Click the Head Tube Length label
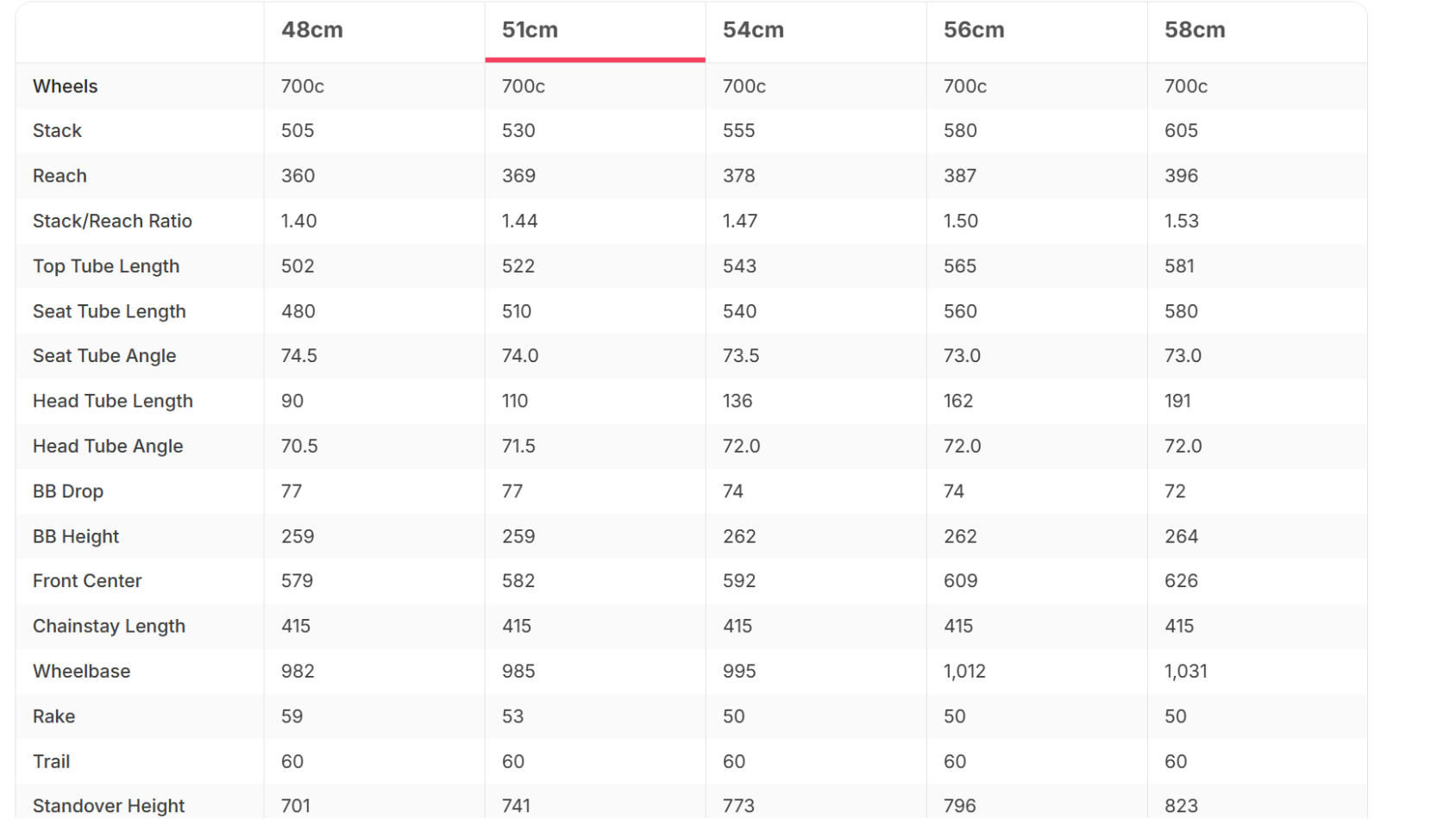 click(x=113, y=401)
